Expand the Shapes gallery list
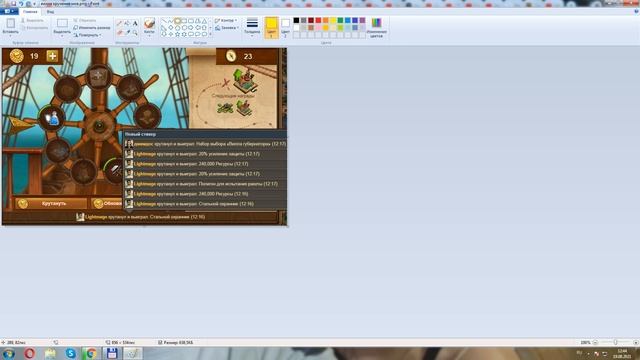 click(210, 35)
